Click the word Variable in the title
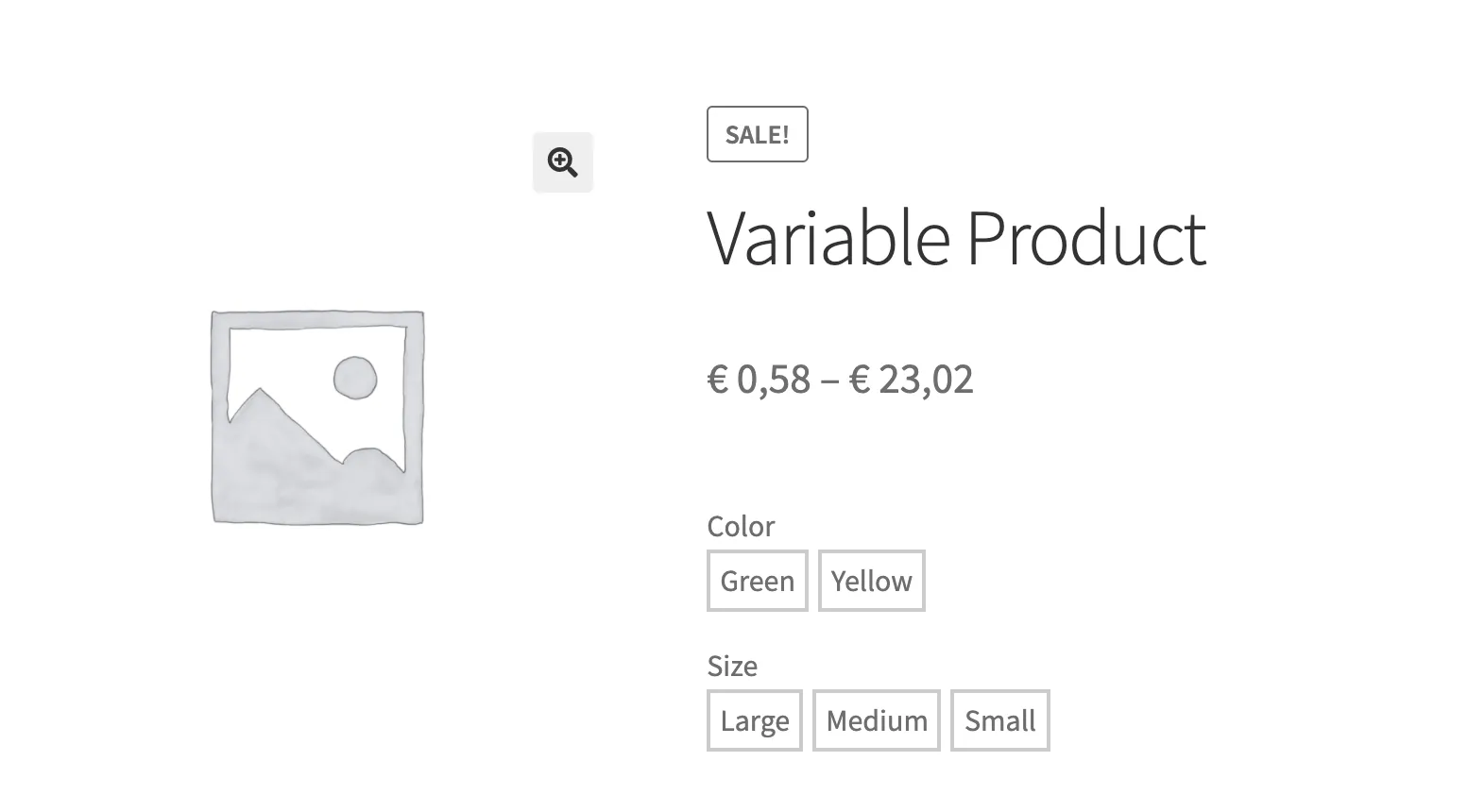Image resolution: width=1468 pixels, height=812 pixels. pyautogui.click(x=828, y=238)
